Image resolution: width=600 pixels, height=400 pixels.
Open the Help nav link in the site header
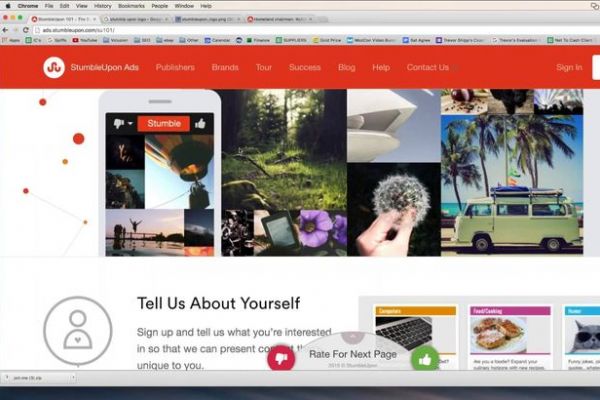coord(381,67)
